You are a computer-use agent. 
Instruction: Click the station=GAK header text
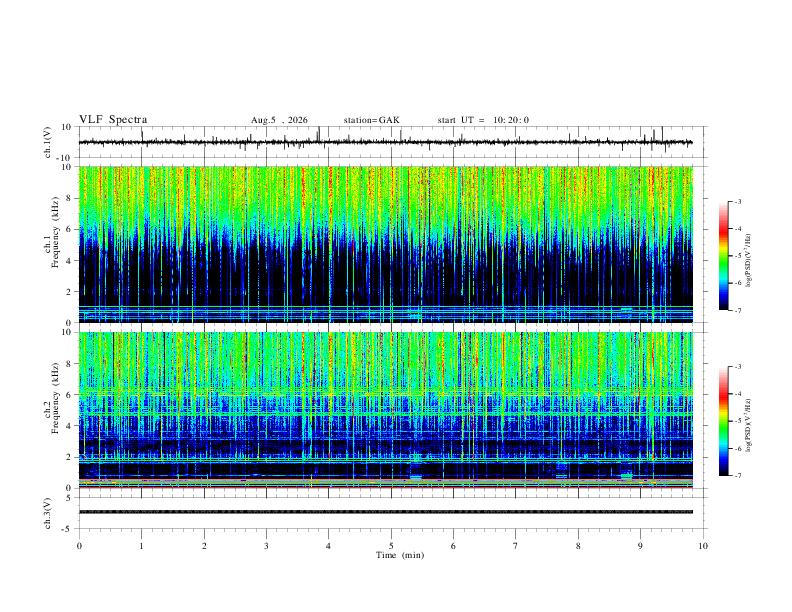click(x=371, y=120)
